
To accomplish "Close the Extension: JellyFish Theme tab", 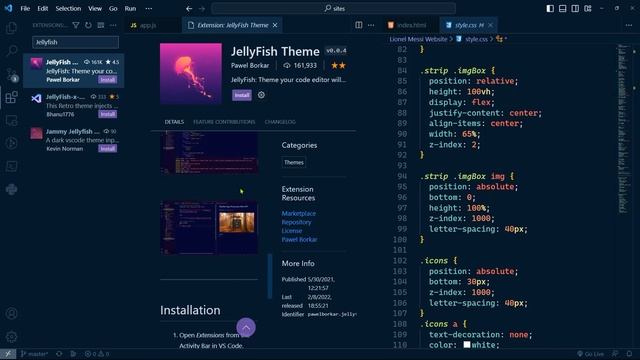I will pyautogui.click(x=275, y=25).
